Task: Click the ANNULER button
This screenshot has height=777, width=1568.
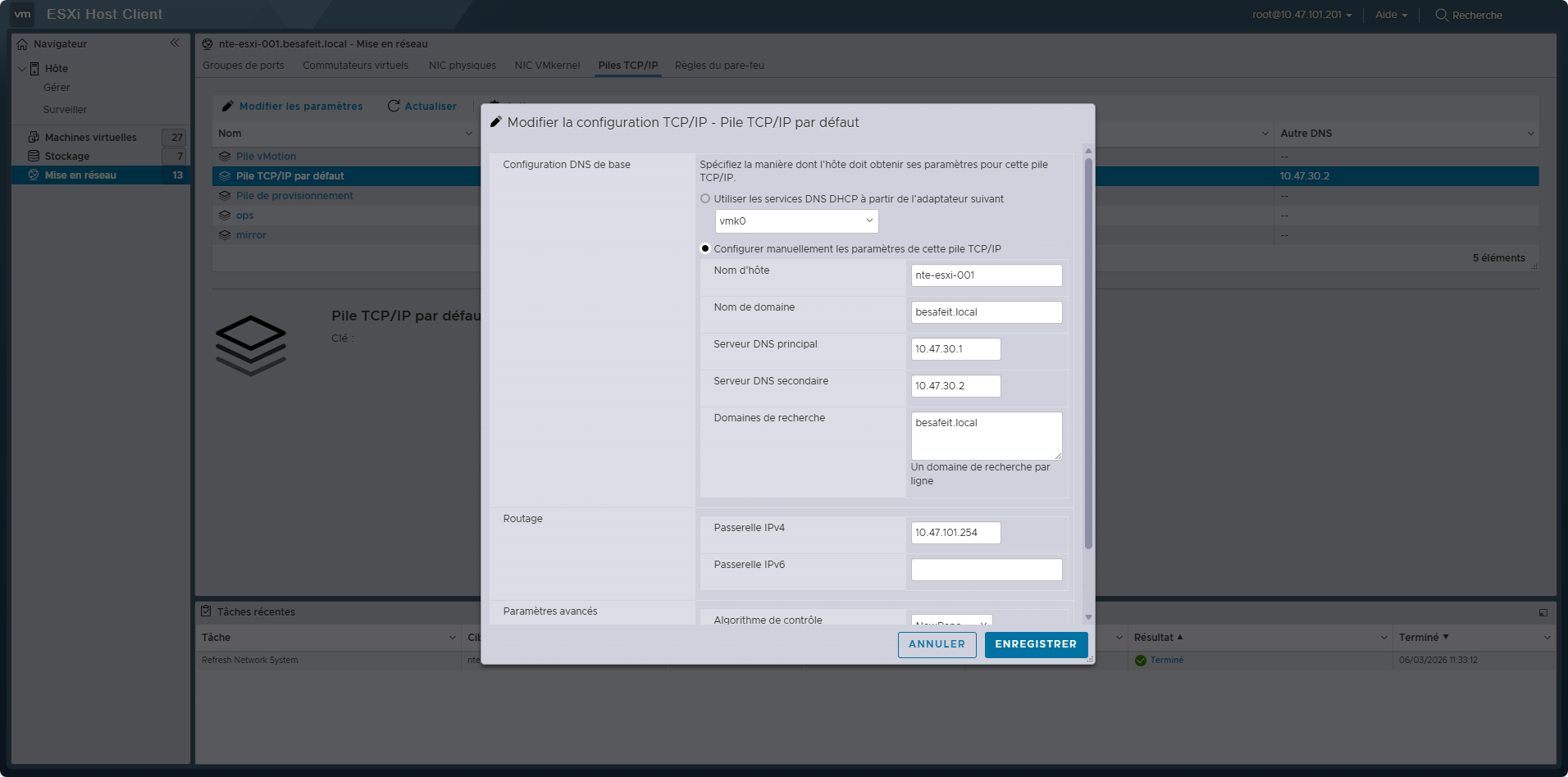Action: [937, 644]
